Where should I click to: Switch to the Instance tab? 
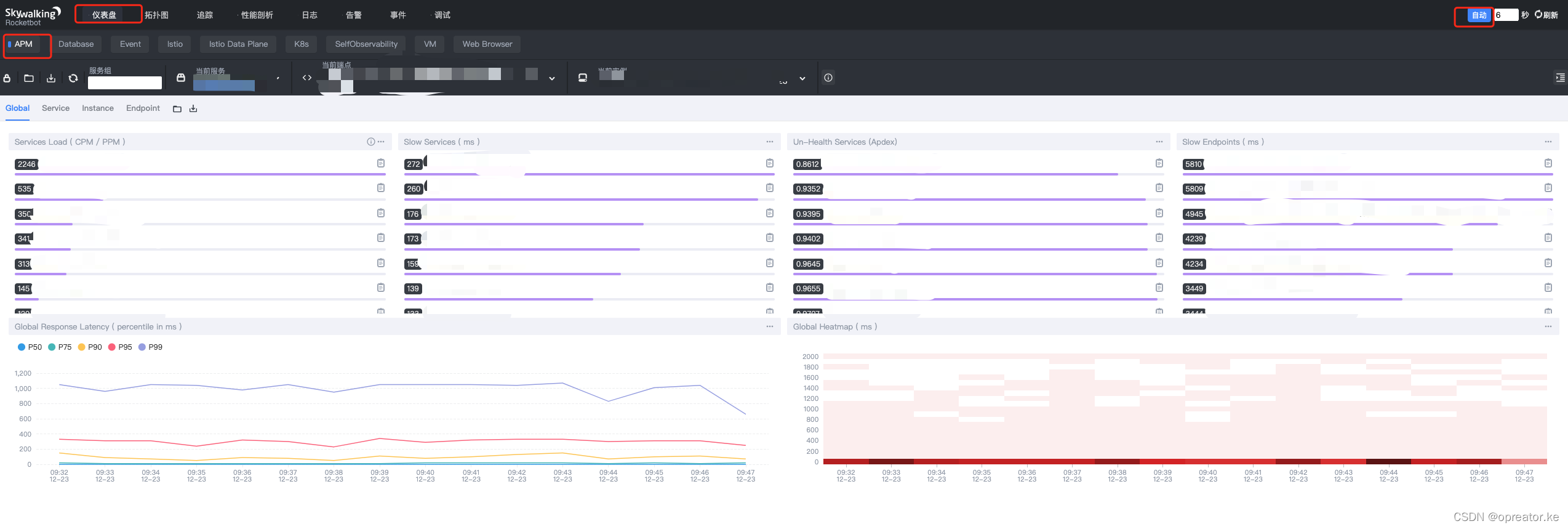click(98, 108)
